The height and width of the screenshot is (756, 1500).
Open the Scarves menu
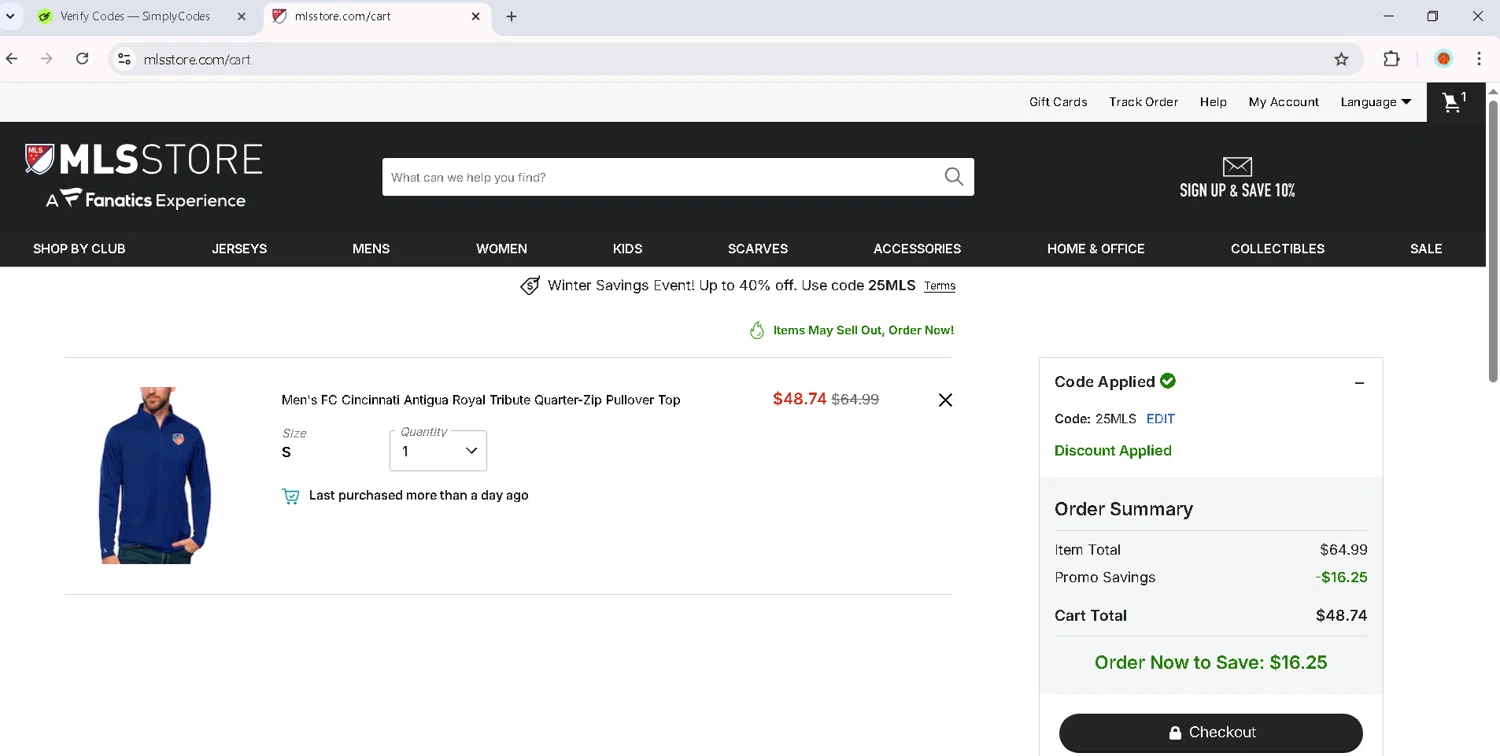[x=758, y=249]
